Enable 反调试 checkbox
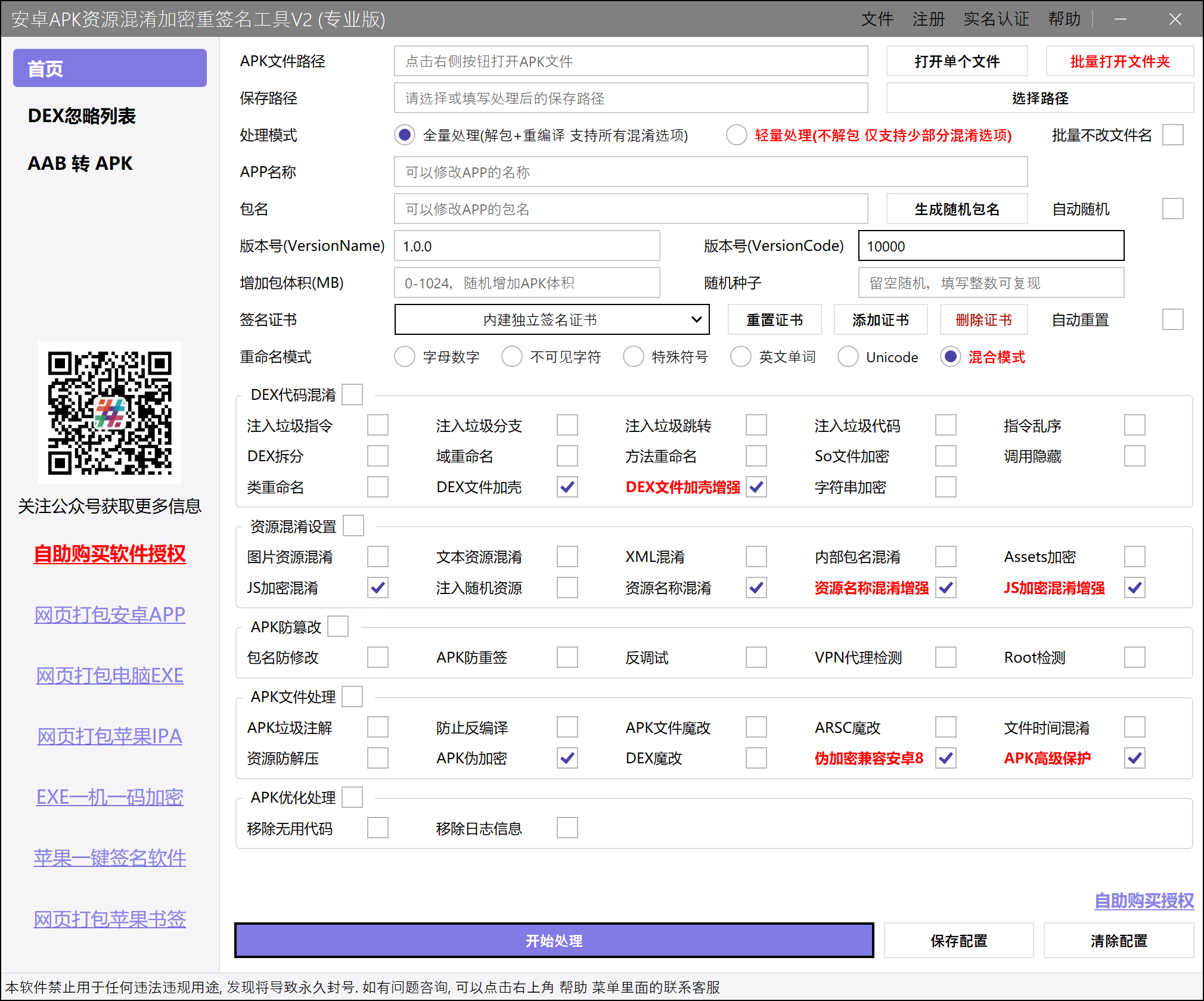The width and height of the screenshot is (1204, 1001). [756, 657]
